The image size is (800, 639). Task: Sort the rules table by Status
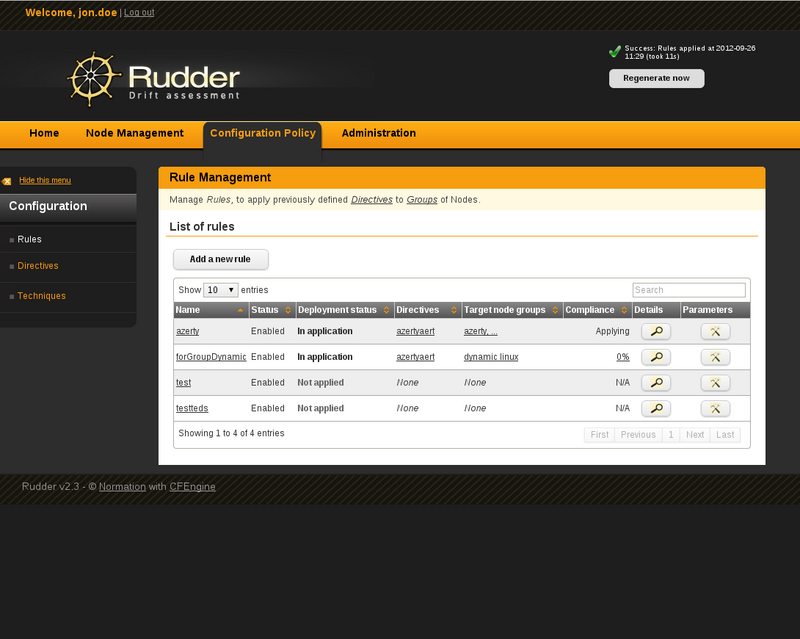coord(271,310)
